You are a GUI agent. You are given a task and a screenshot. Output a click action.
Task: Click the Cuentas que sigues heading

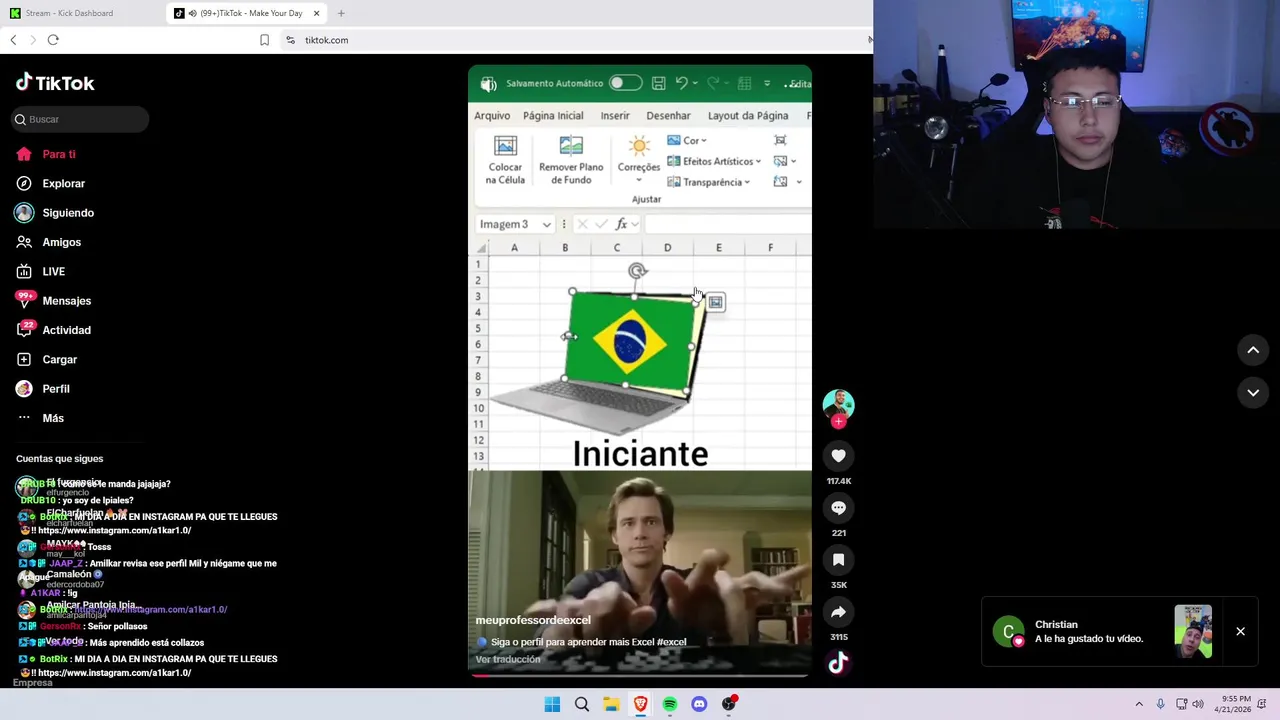[59, 458]
